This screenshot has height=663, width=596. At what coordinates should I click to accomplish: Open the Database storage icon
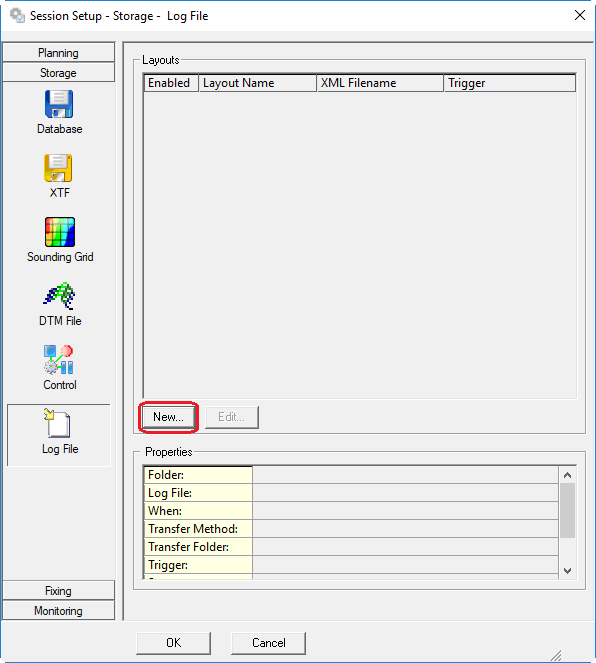coord(59,104)
